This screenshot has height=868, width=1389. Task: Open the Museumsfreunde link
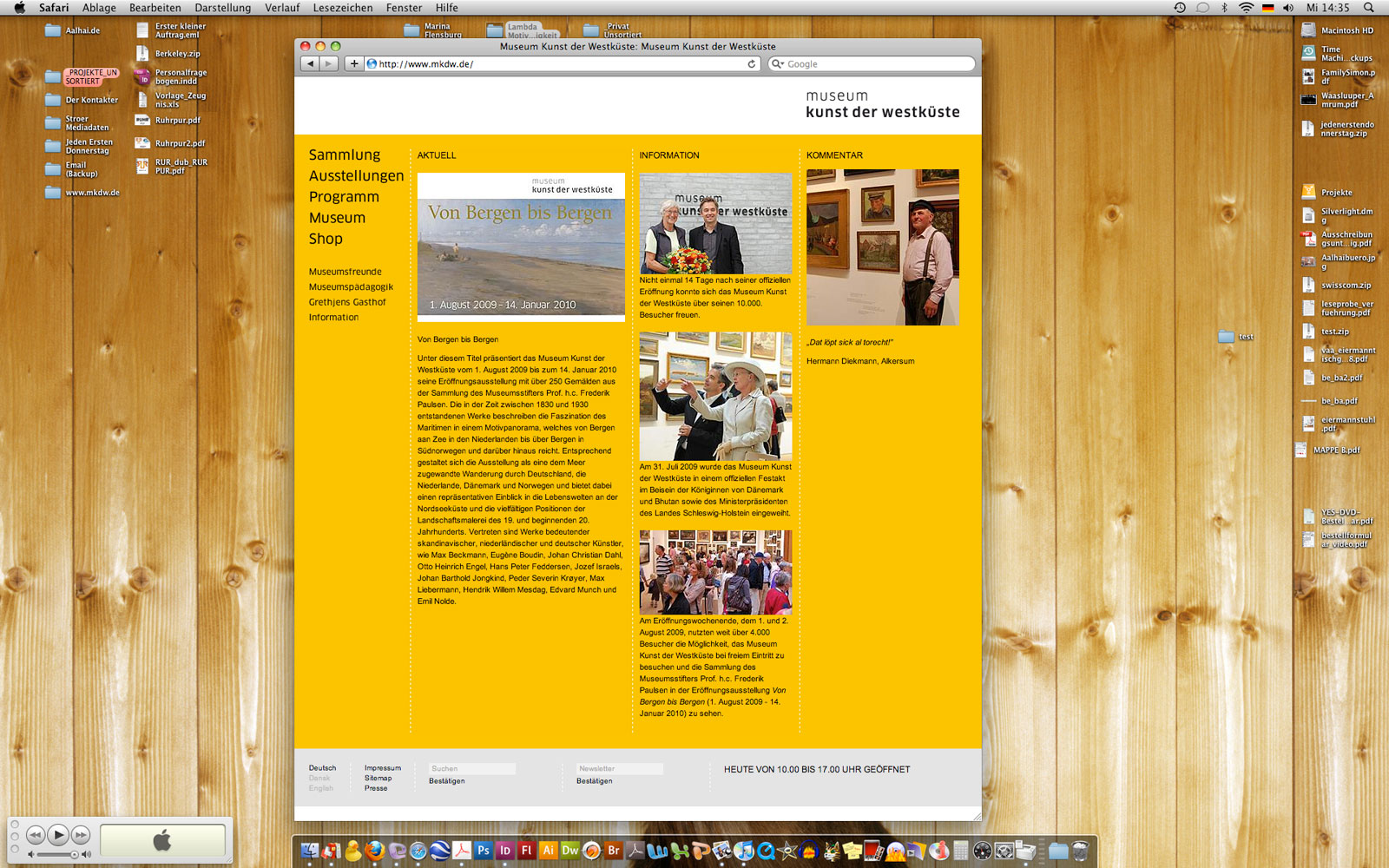[345, 272]
